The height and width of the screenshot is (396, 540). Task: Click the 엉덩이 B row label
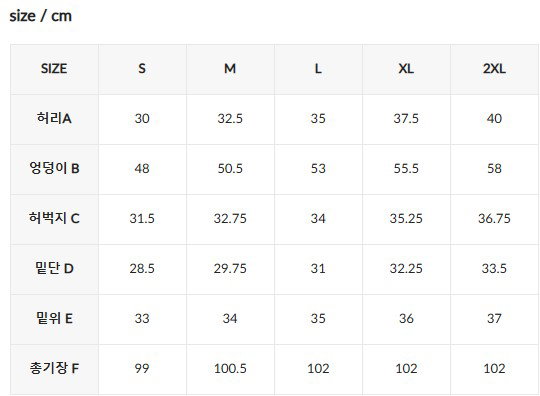pos(54,169)
